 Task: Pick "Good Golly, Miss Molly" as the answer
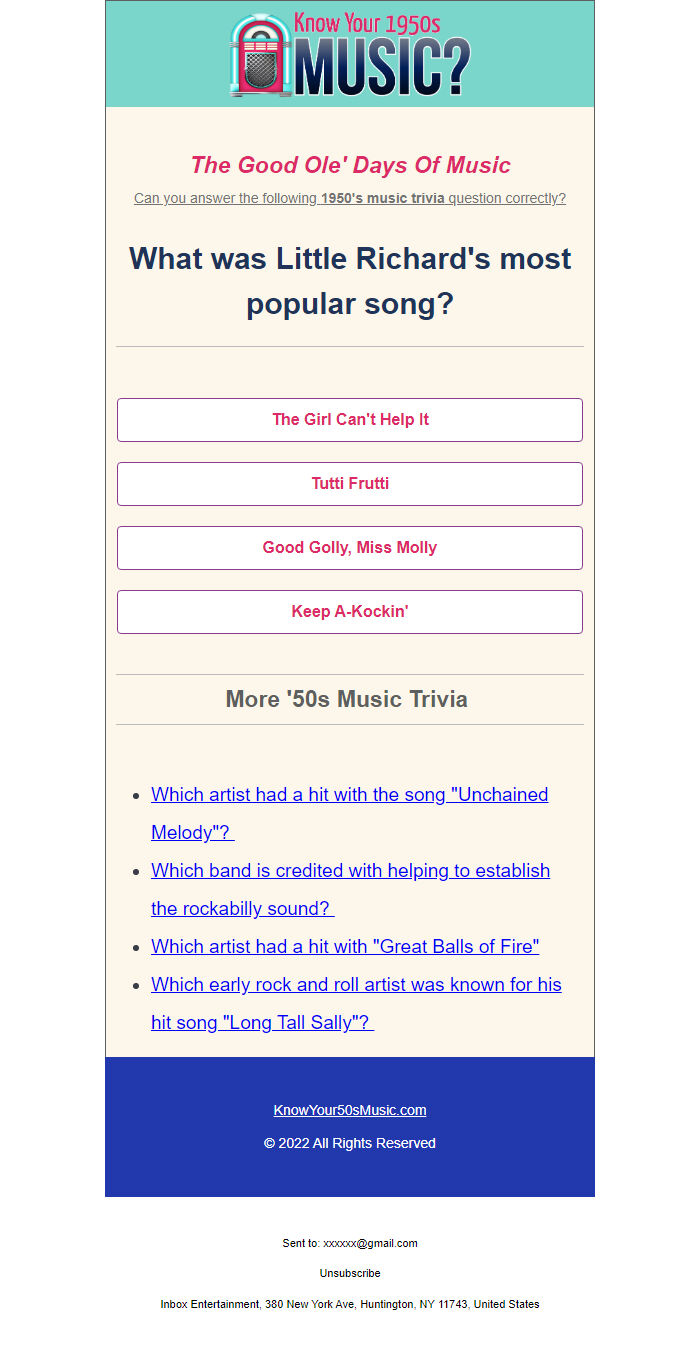350,548
